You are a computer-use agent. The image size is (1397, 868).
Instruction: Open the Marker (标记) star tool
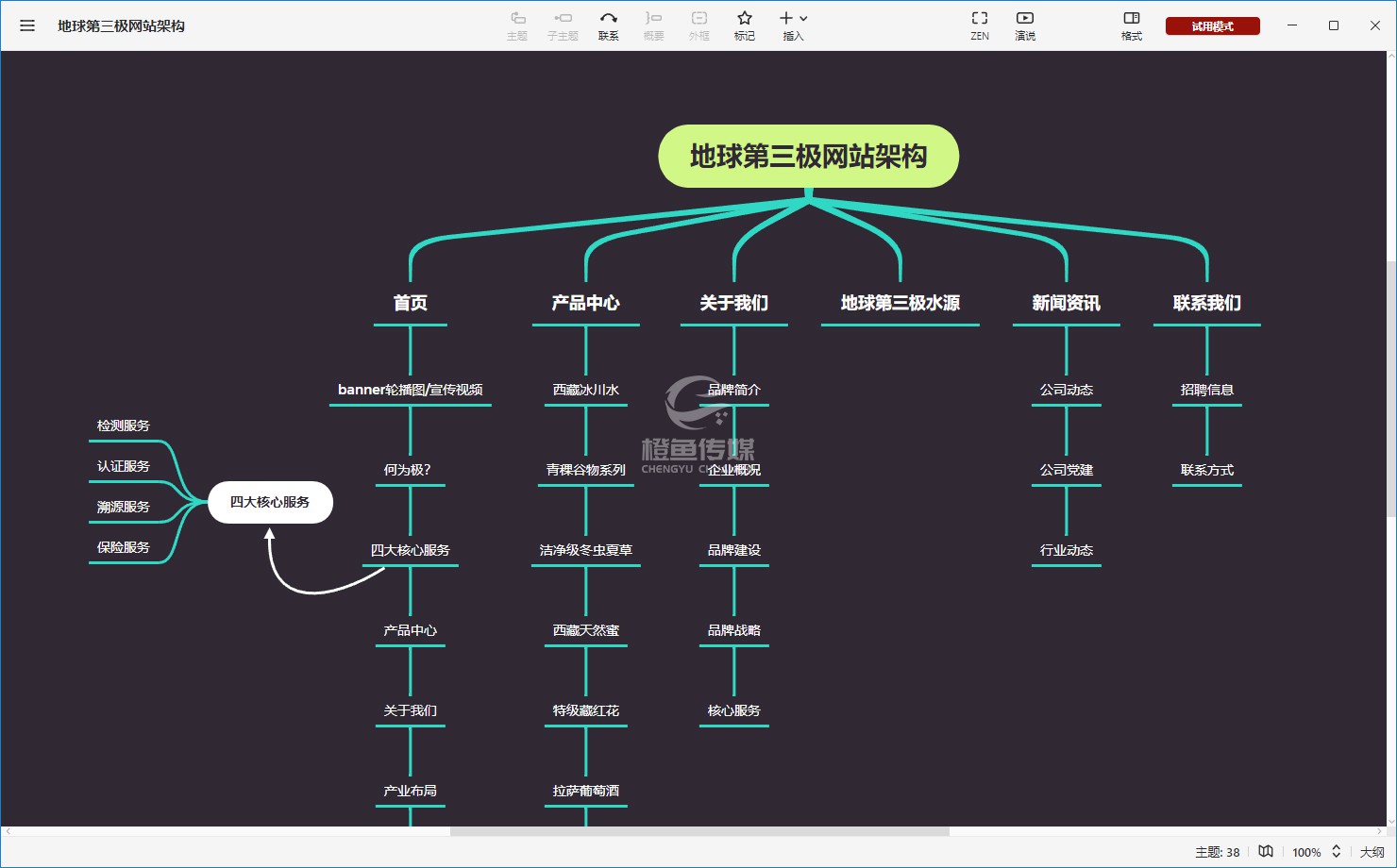click(x=745, y=25)
